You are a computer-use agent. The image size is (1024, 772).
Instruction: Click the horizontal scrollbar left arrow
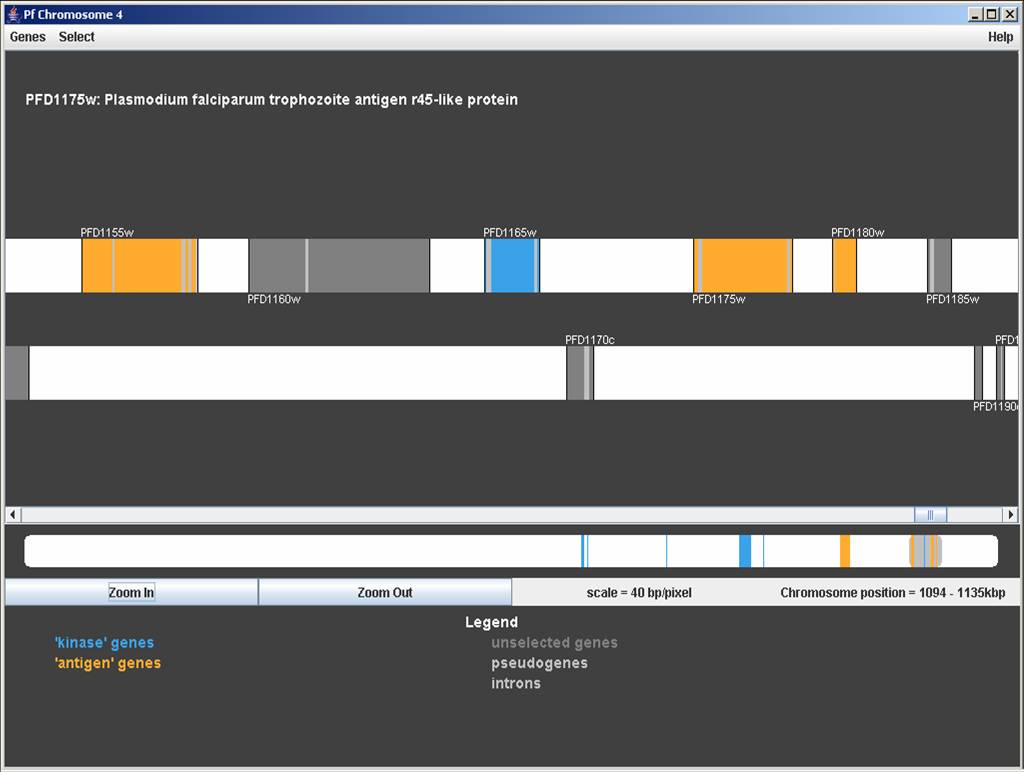[x=13, y=515]
